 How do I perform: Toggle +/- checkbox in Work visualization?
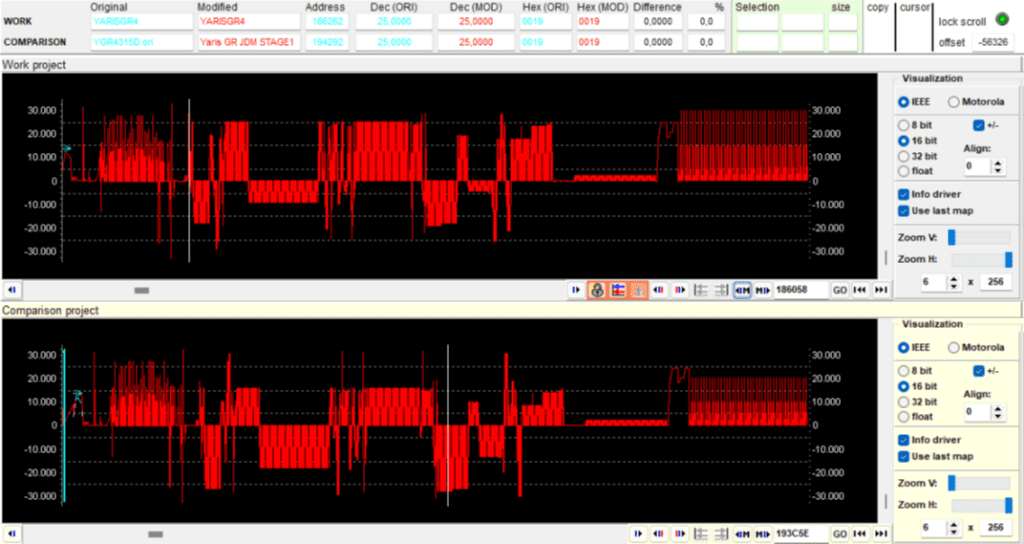(x=978, y=125)
